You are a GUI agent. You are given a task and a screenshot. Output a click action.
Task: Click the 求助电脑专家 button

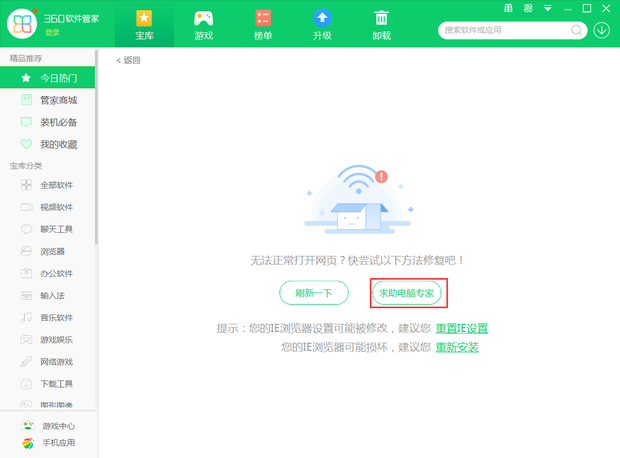tap(408, 293)
